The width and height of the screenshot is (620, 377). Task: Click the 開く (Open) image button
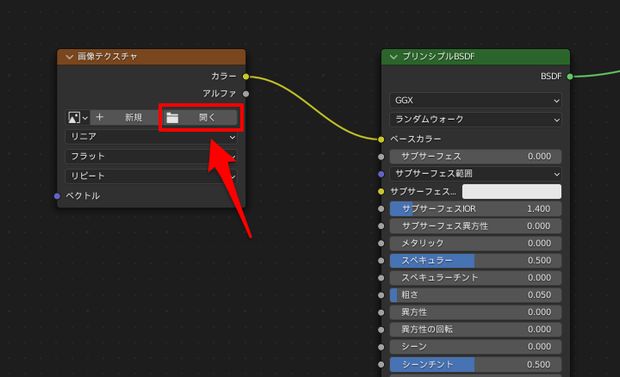[x=200, y=117]
